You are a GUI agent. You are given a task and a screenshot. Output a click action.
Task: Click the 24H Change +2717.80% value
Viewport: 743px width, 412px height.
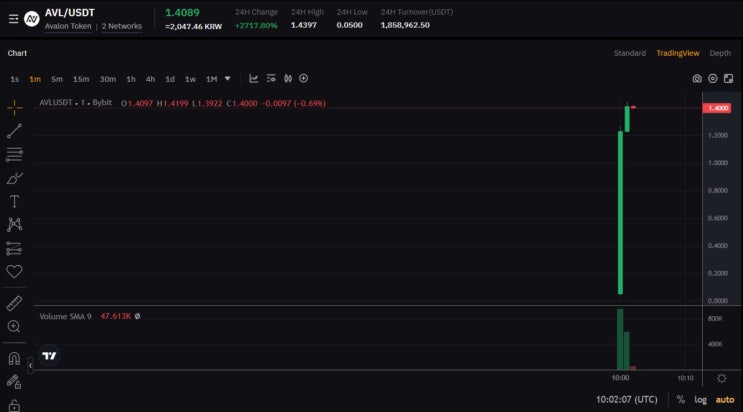[256, 25]
